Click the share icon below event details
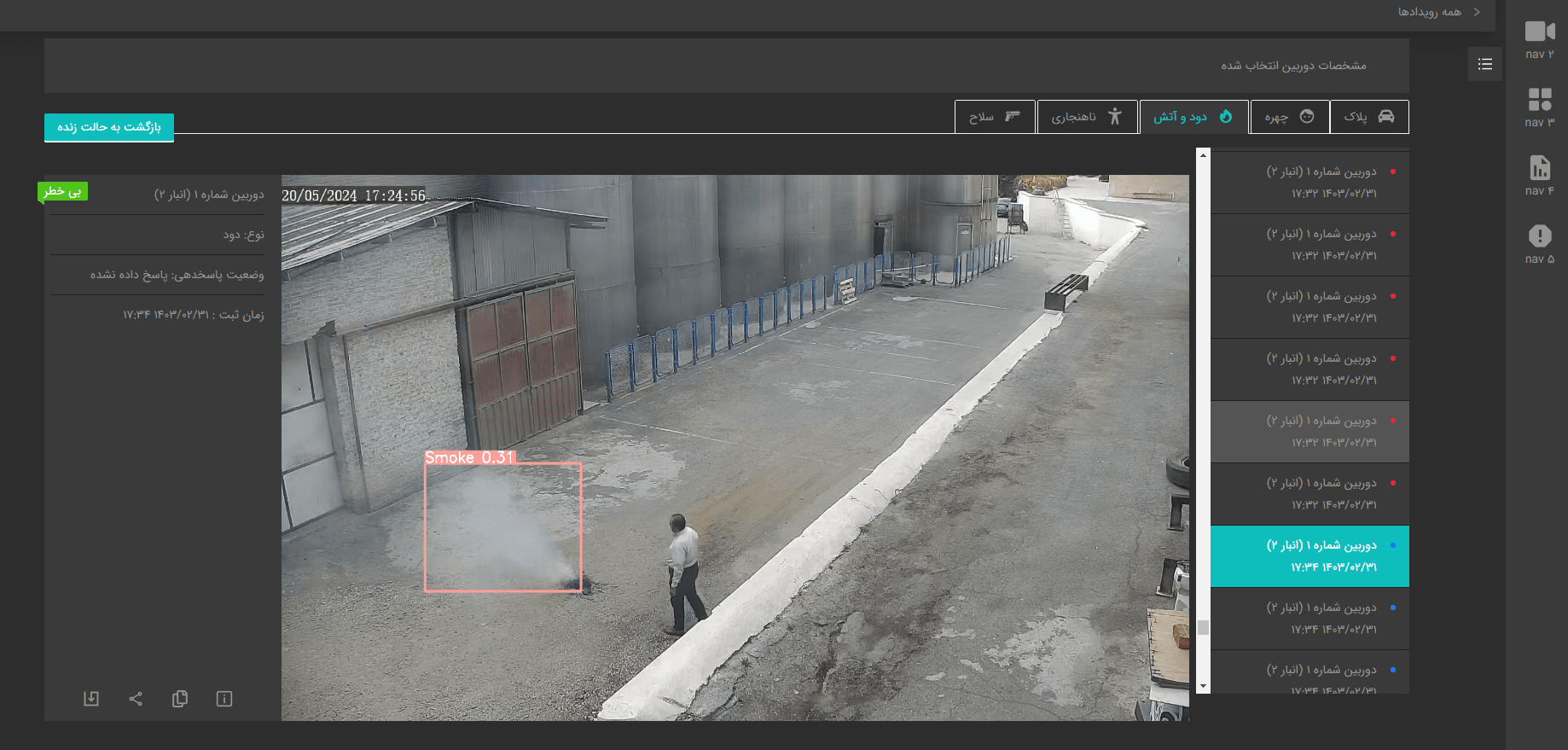The width and height of the screenshot is (1568, 750). (136, 699)
